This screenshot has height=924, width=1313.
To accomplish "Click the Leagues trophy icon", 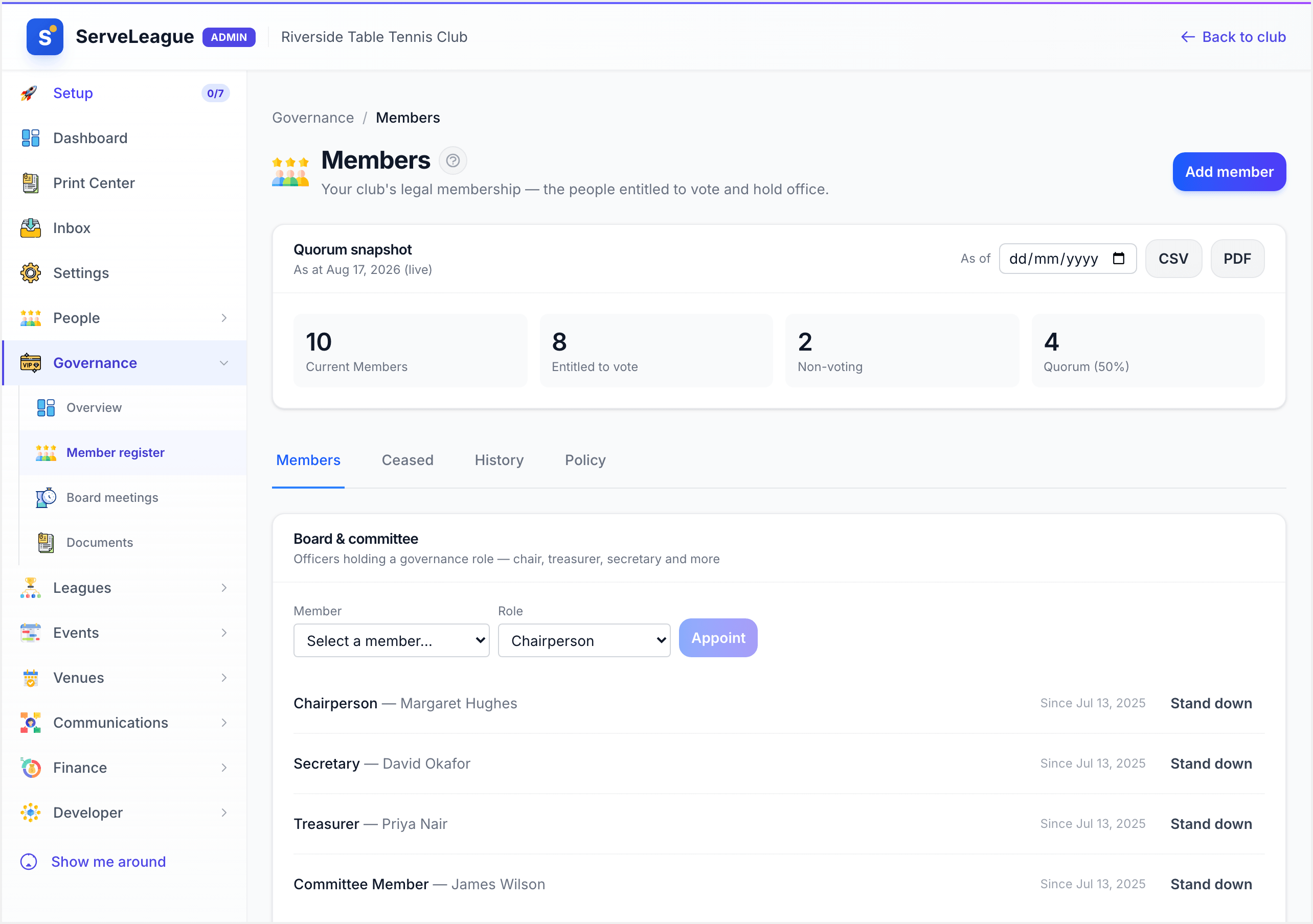I will tap(30, 588).
